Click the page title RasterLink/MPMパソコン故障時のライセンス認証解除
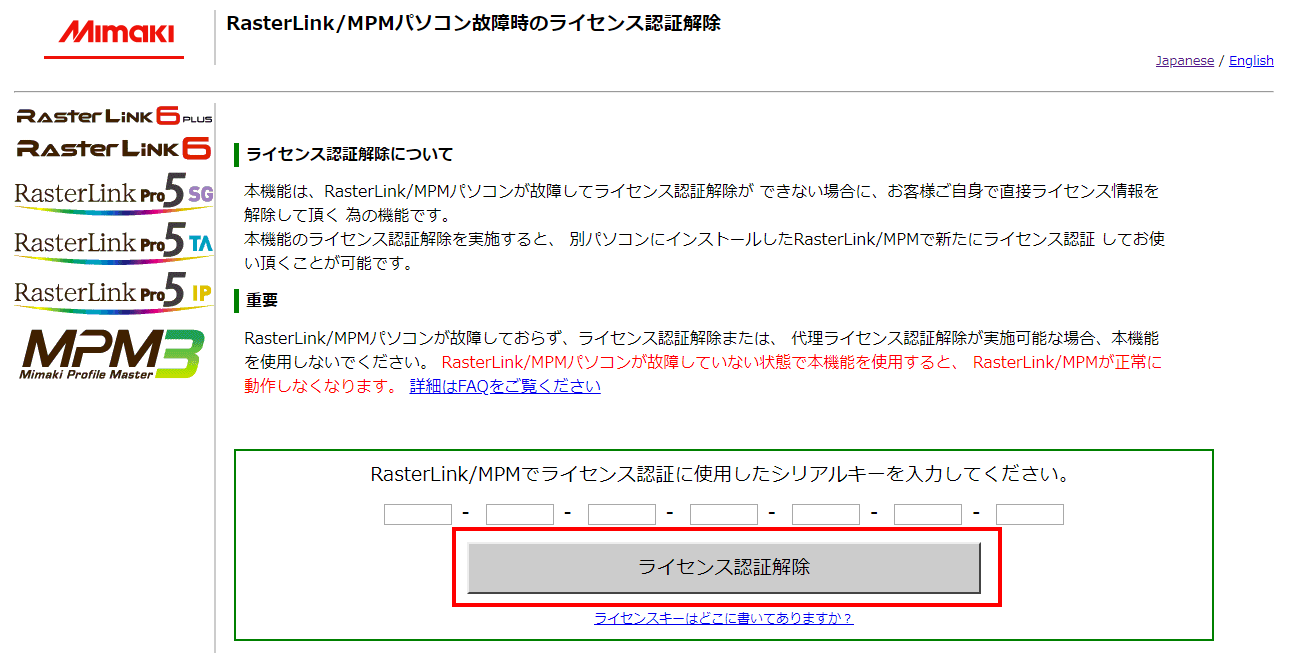The height and width of the screenshot is (662, 1291). [x=473, y=23]
